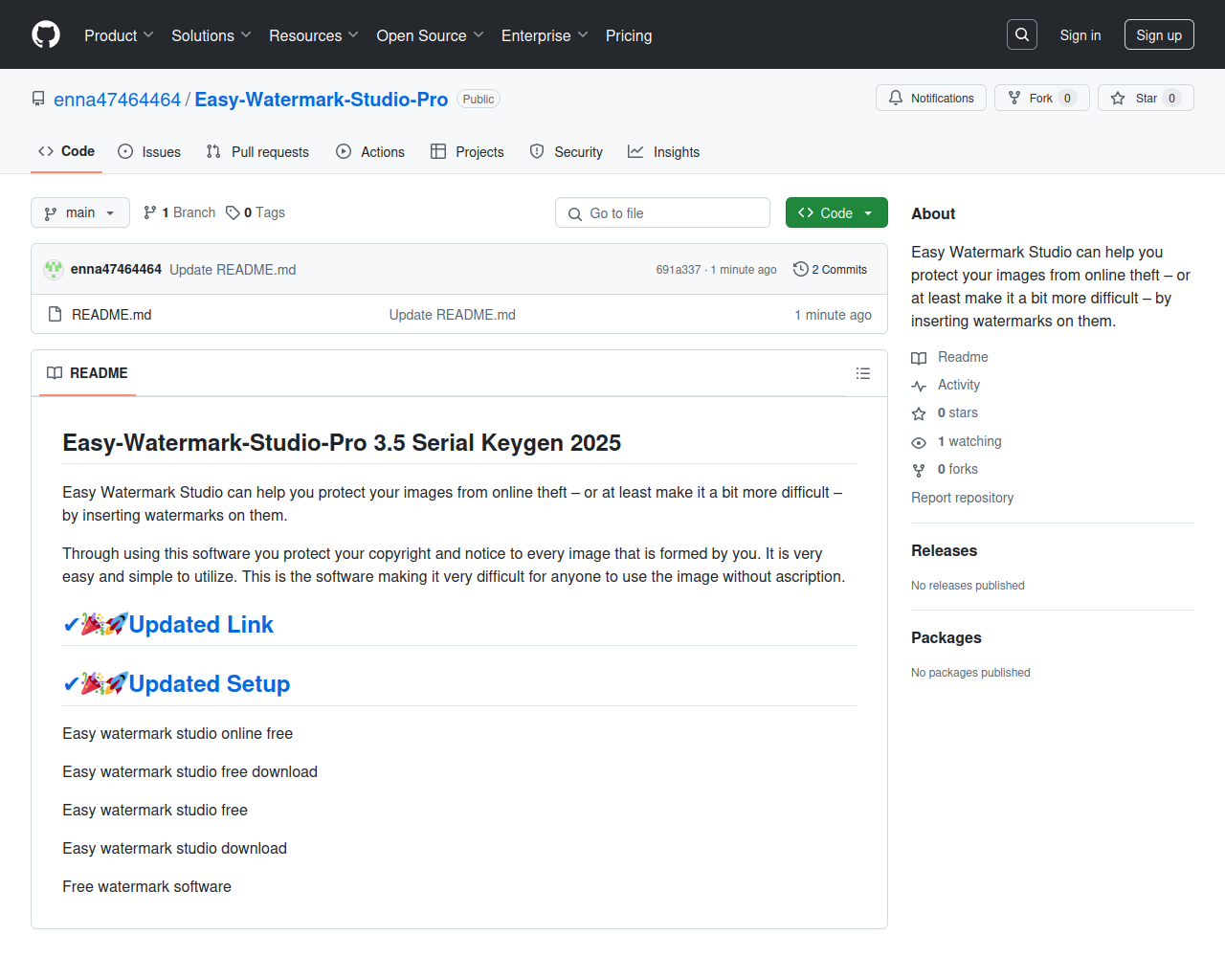Expand the Resources menu
1225x980 pixels.
click(x=314, y=35)
